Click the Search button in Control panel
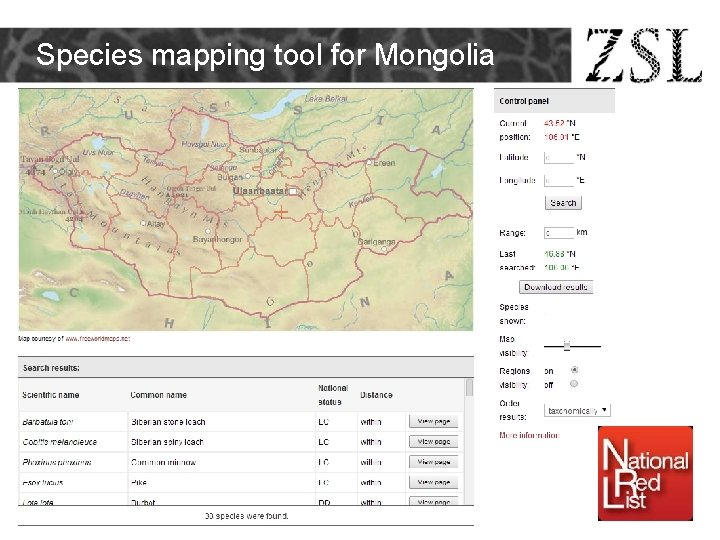Screen dimensions: 720x540 point(563,202)
